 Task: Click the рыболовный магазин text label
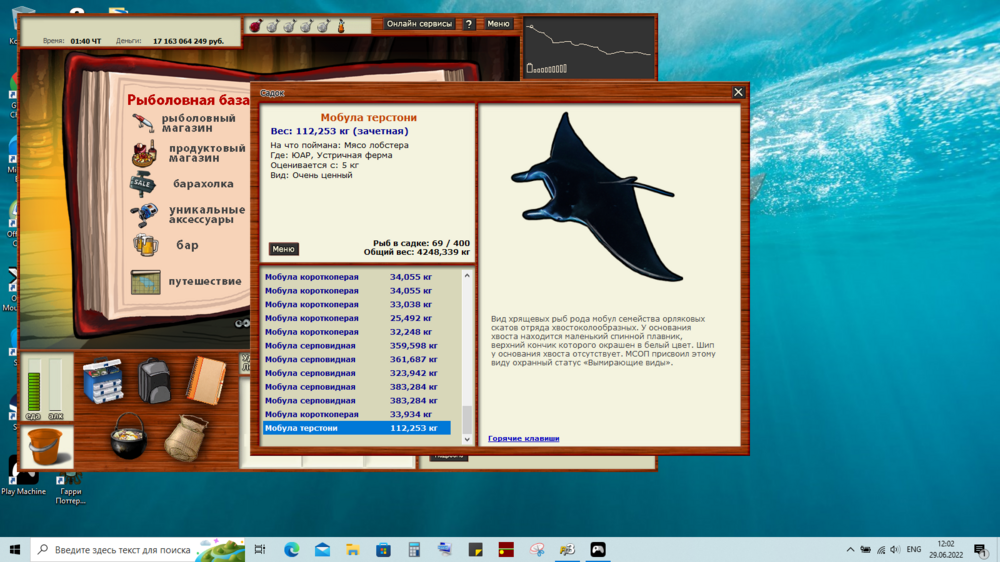pos(198,123)
